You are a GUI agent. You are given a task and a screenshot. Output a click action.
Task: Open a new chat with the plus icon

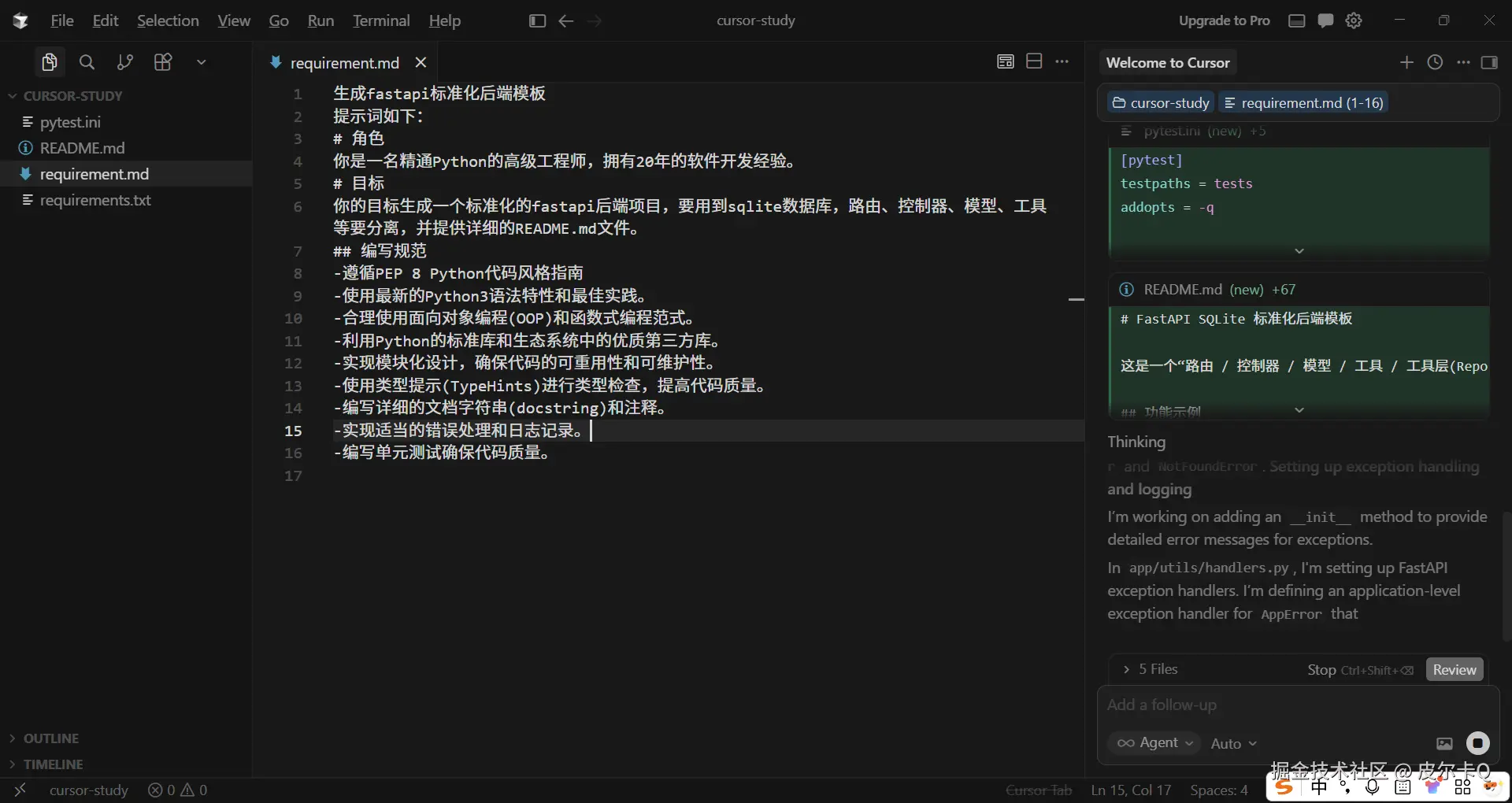click(x=1407, y=62)
